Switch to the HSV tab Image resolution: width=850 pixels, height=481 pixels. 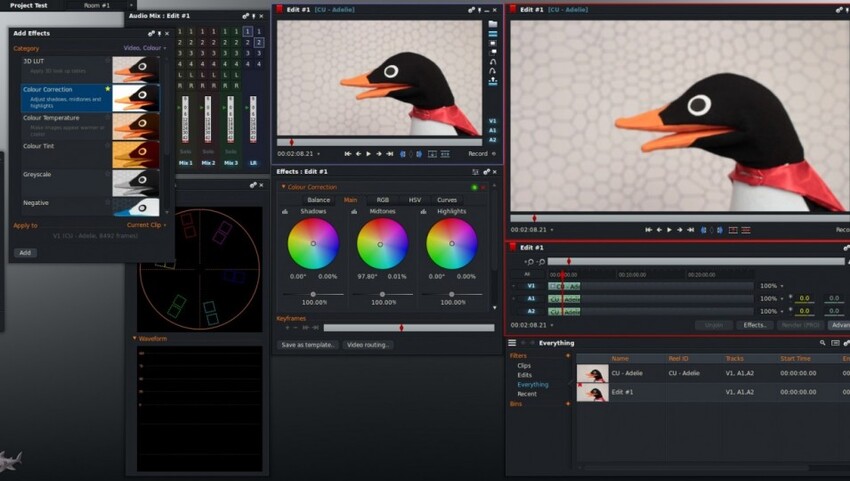(415, 200)
